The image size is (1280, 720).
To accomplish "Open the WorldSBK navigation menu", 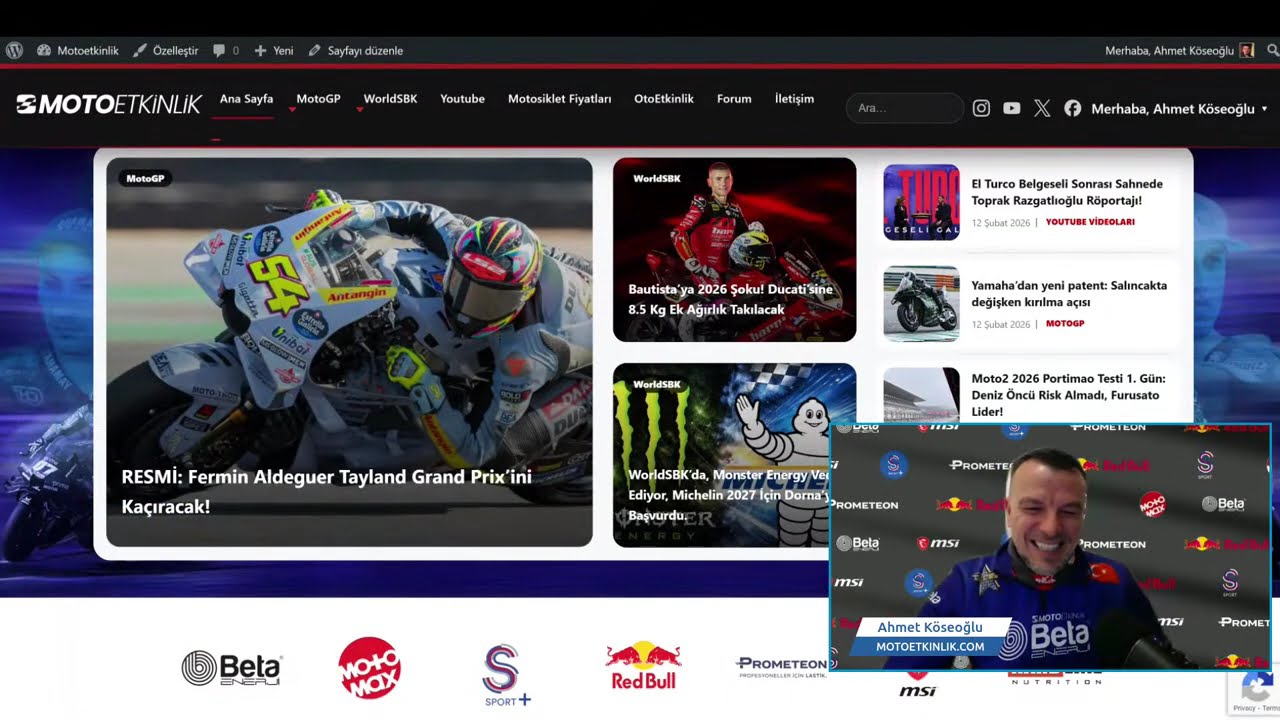I will point(390,99).
